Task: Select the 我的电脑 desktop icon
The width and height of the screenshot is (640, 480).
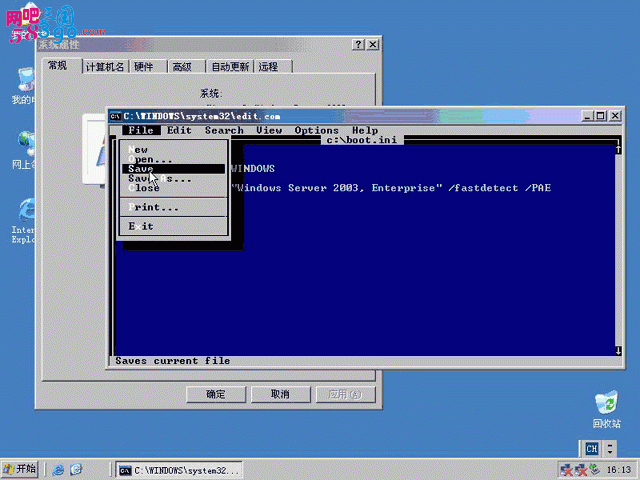Action: [24, 86]
